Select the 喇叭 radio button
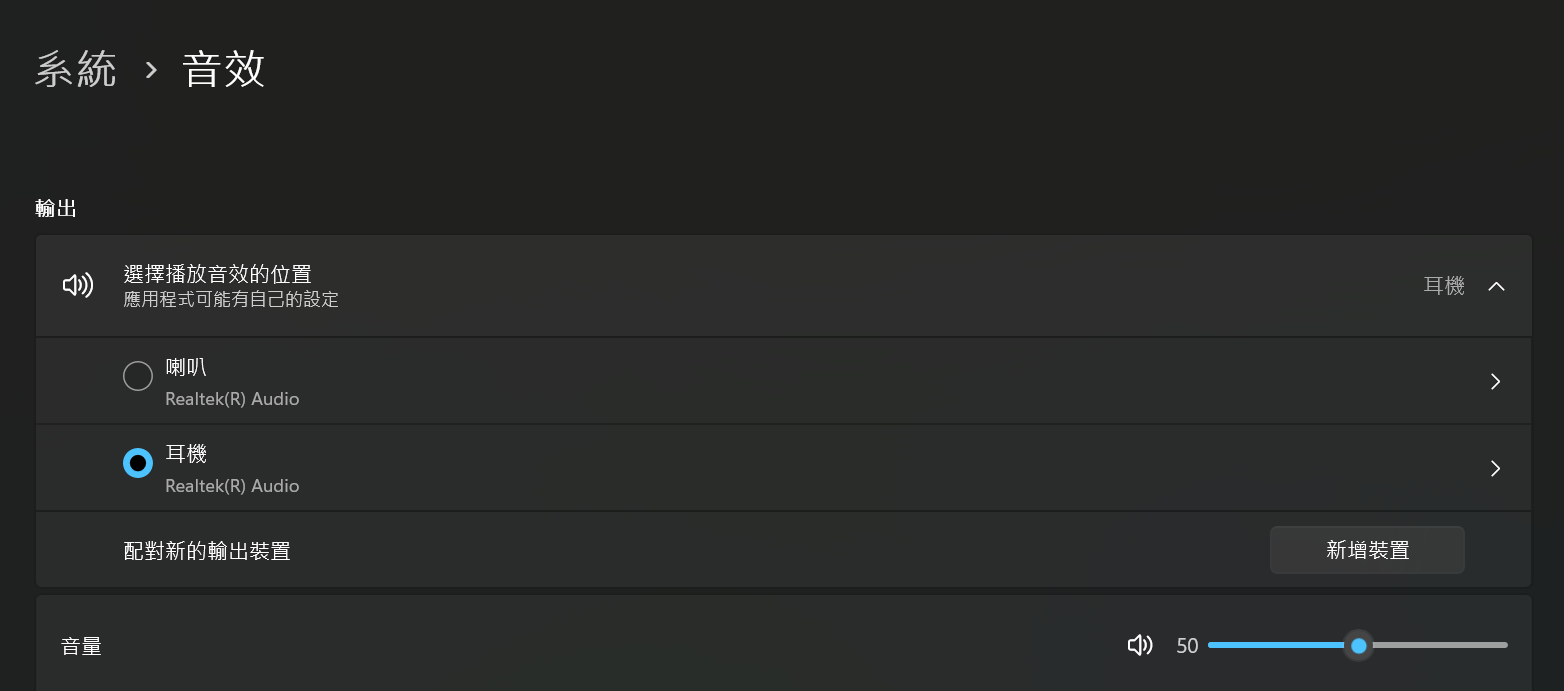The height and width of the screenshot is (691, 1564). coord(138,376)
